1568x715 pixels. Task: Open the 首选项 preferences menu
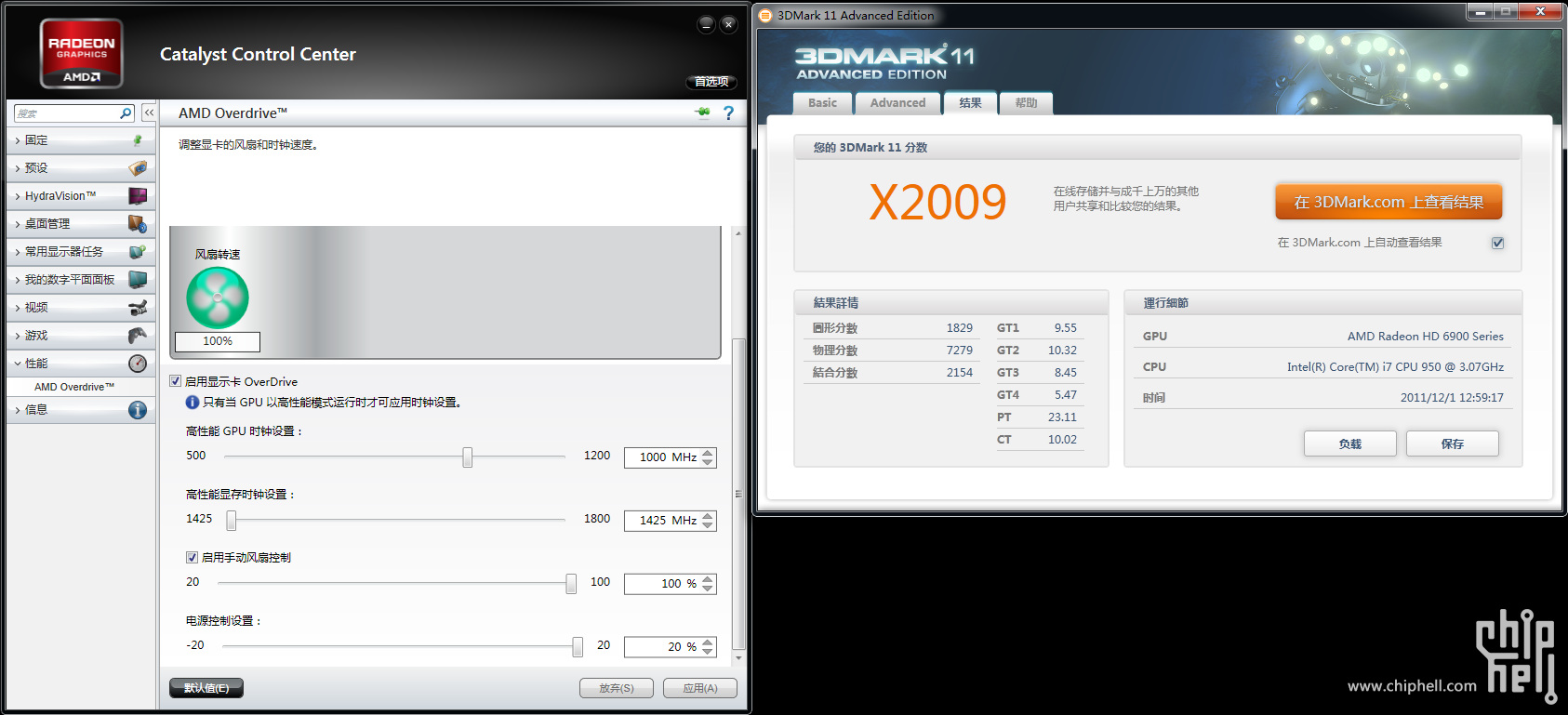(x=711, y=82)
